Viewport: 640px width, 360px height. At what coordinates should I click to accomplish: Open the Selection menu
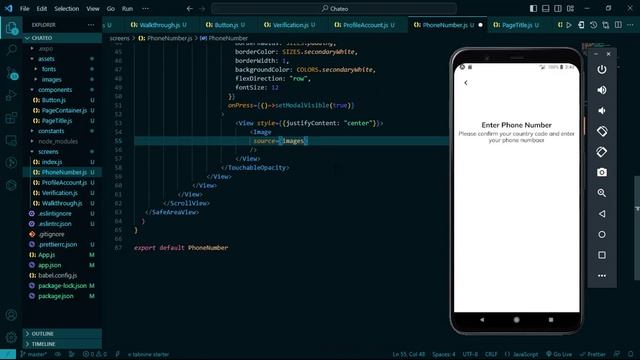pos(66,9)
